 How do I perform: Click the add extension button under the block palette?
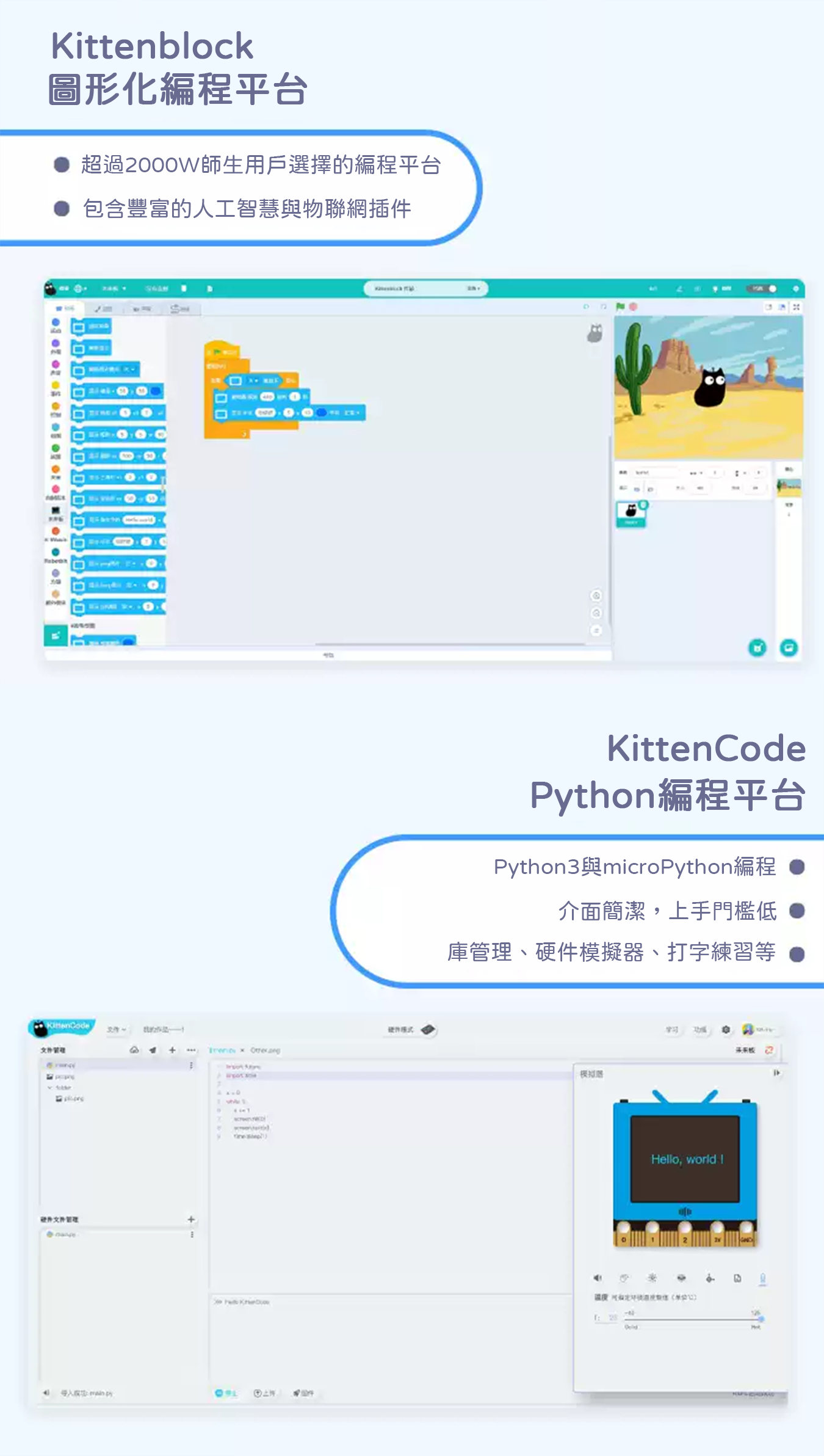click(x=56, y=636)
